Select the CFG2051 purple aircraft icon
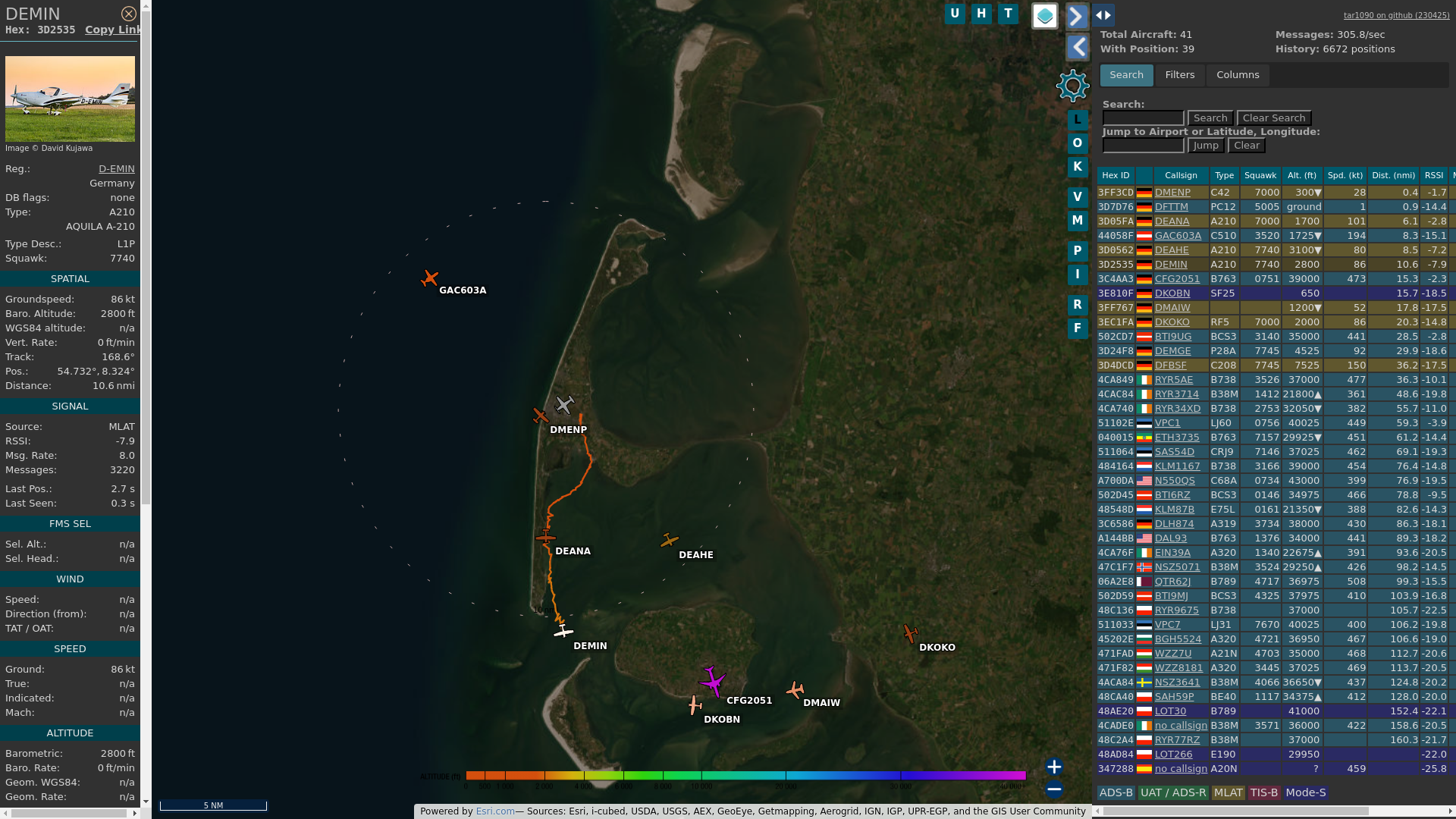 point(712,682)
